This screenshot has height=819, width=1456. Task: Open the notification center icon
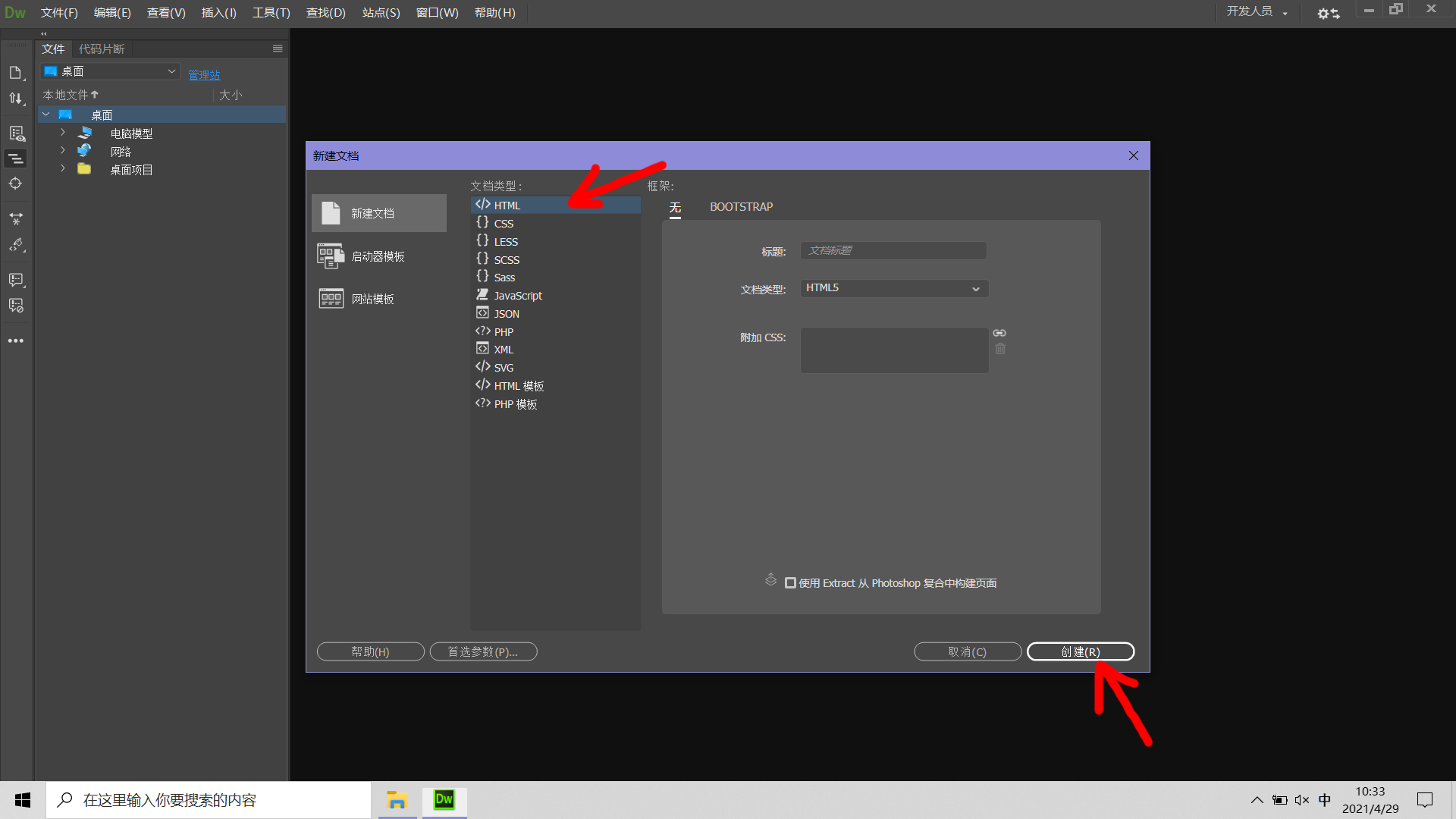click(1425, 800)
